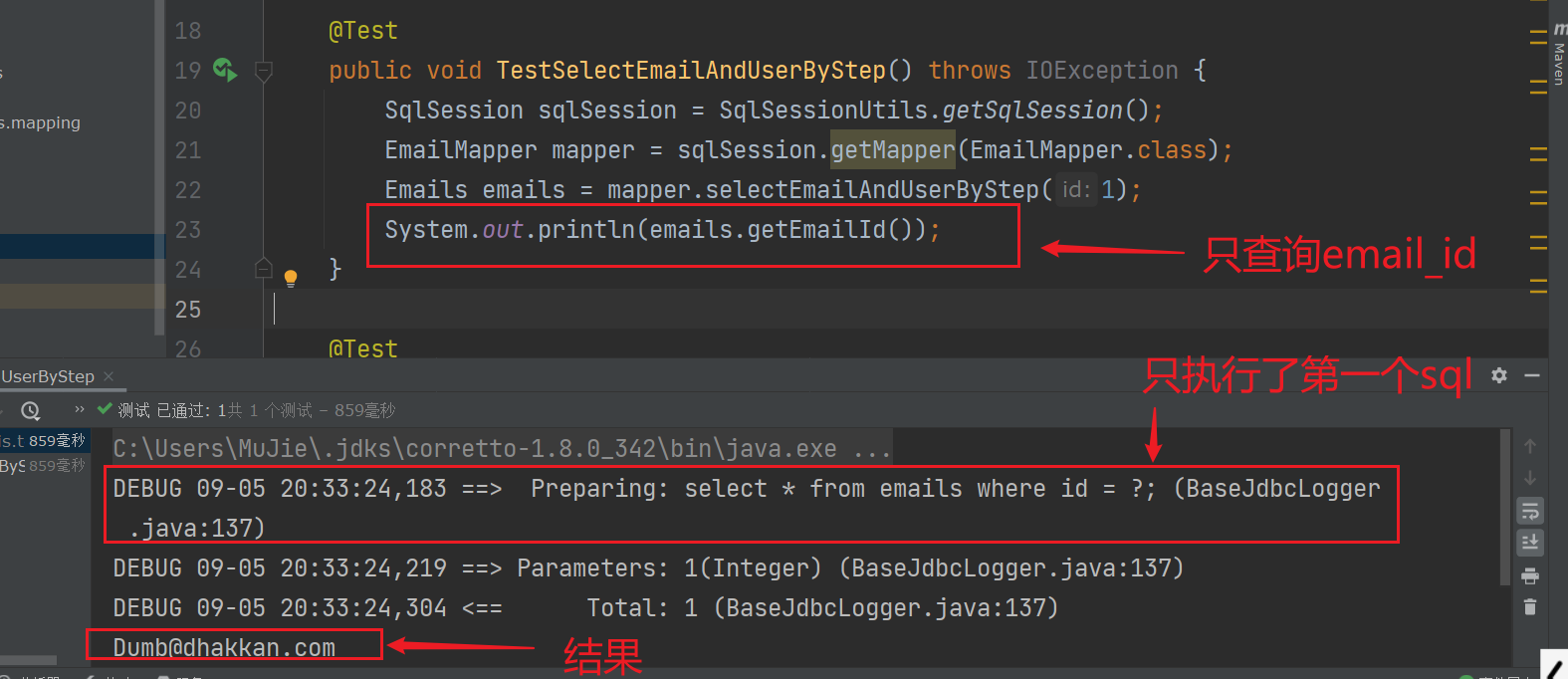Click the up arrow in console toolbar
1568x679 pixels.
coord(1530,446)
